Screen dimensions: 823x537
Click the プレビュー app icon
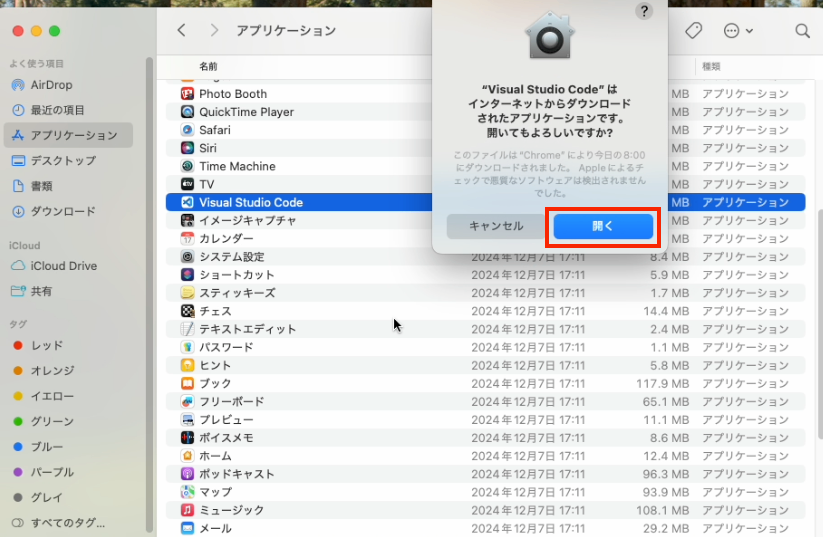[x=187, y=420]
